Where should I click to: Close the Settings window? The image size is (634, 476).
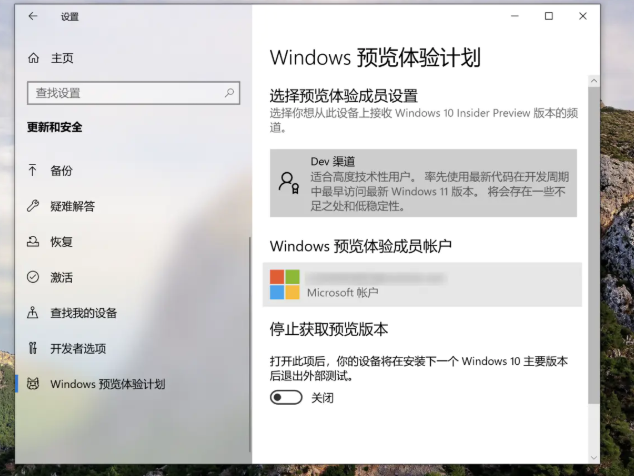coord(583,16)
